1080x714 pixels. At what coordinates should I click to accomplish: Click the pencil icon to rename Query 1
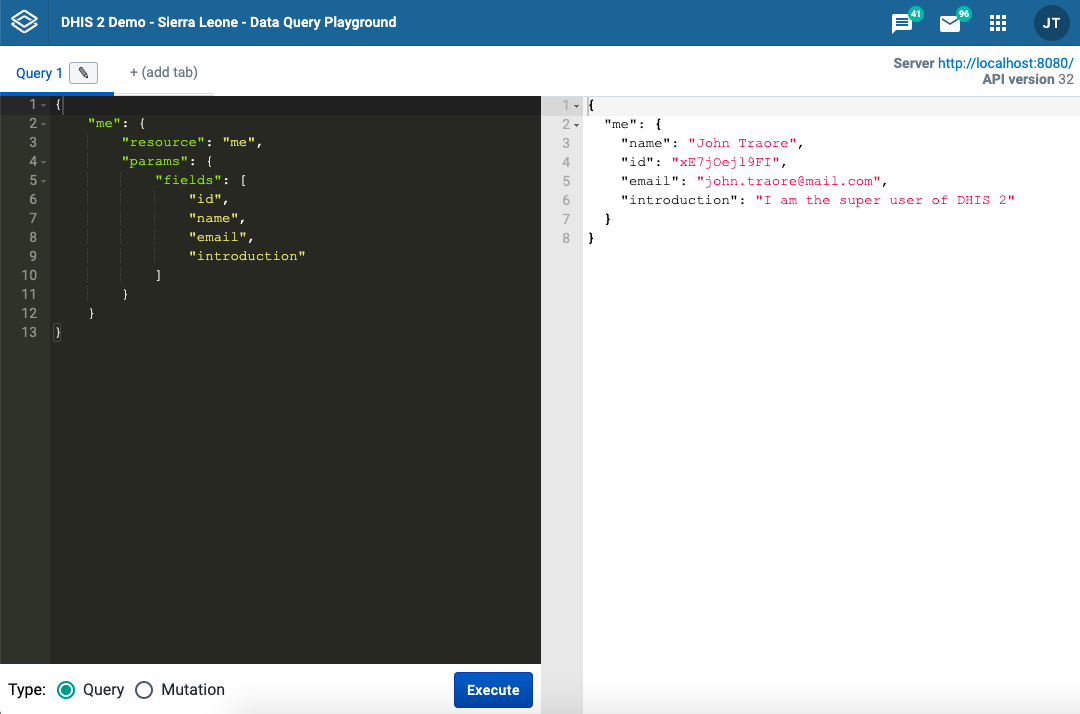click(x=84, y=73)
